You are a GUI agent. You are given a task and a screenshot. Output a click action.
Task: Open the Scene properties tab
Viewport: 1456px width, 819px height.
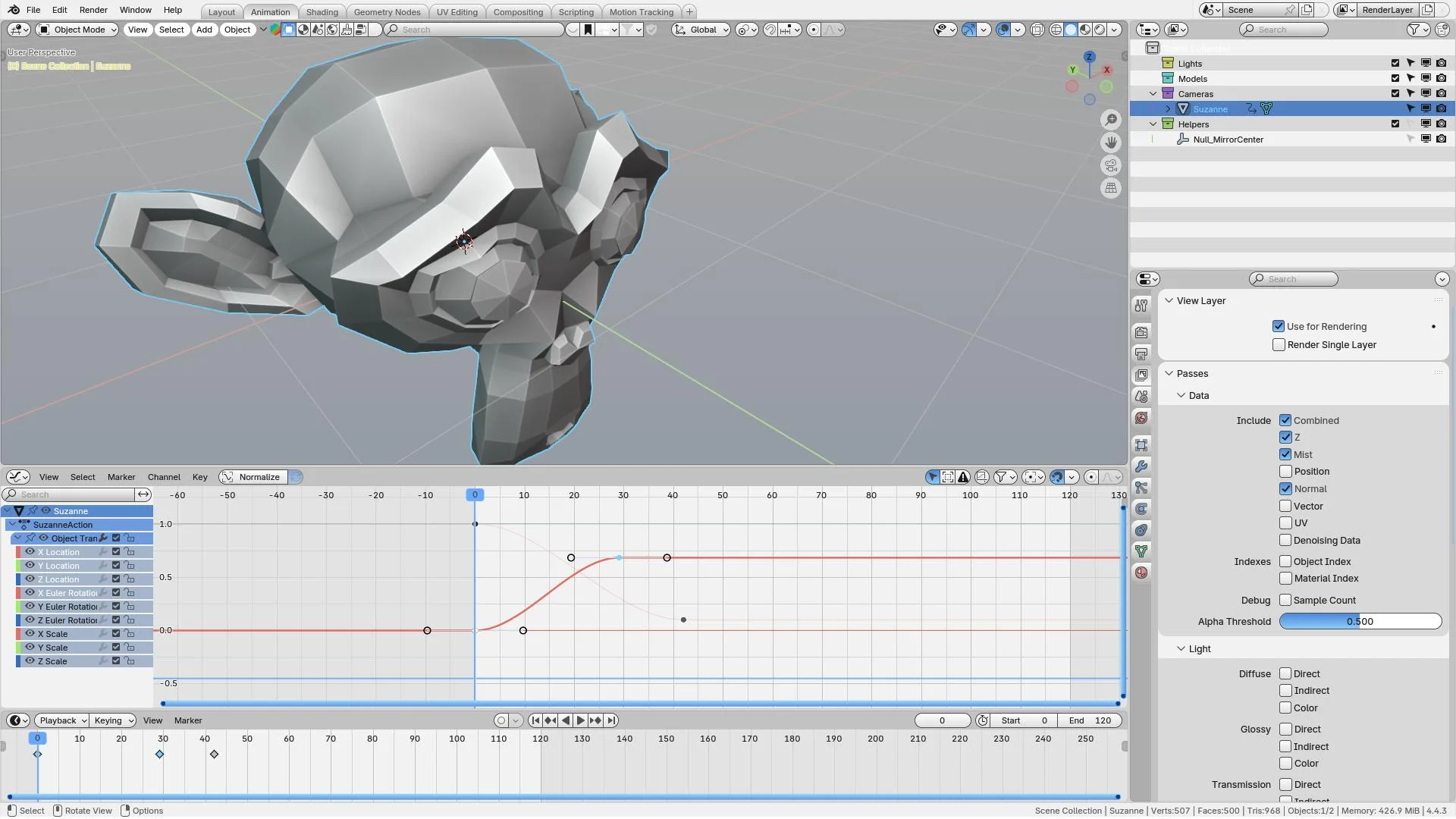pos(1141,397)
